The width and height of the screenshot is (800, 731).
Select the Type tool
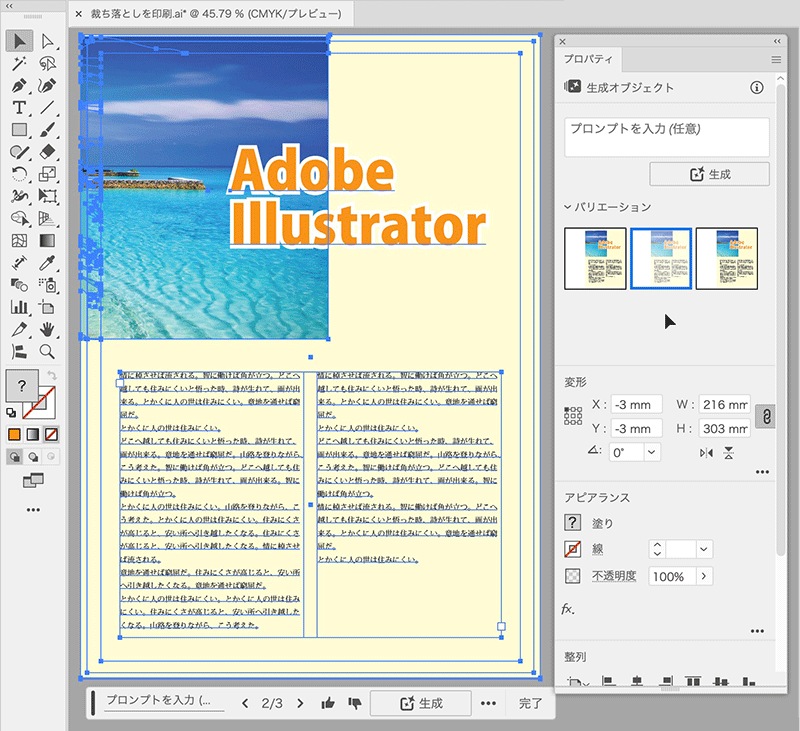click(x=19, y=108)
